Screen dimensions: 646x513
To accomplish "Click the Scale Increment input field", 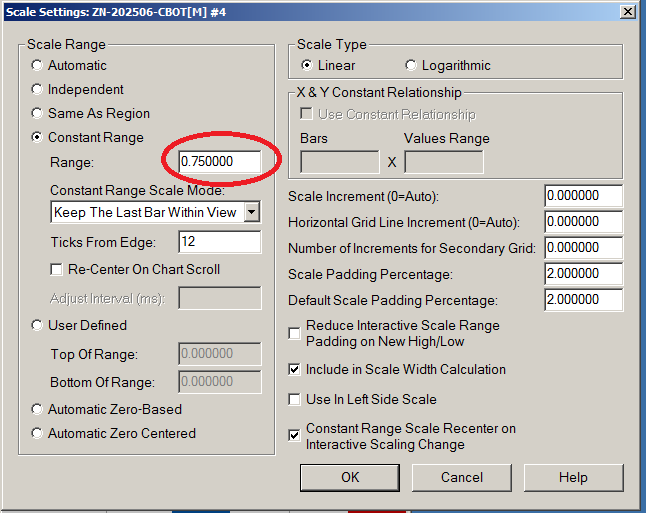I will (x=583, y=196).
